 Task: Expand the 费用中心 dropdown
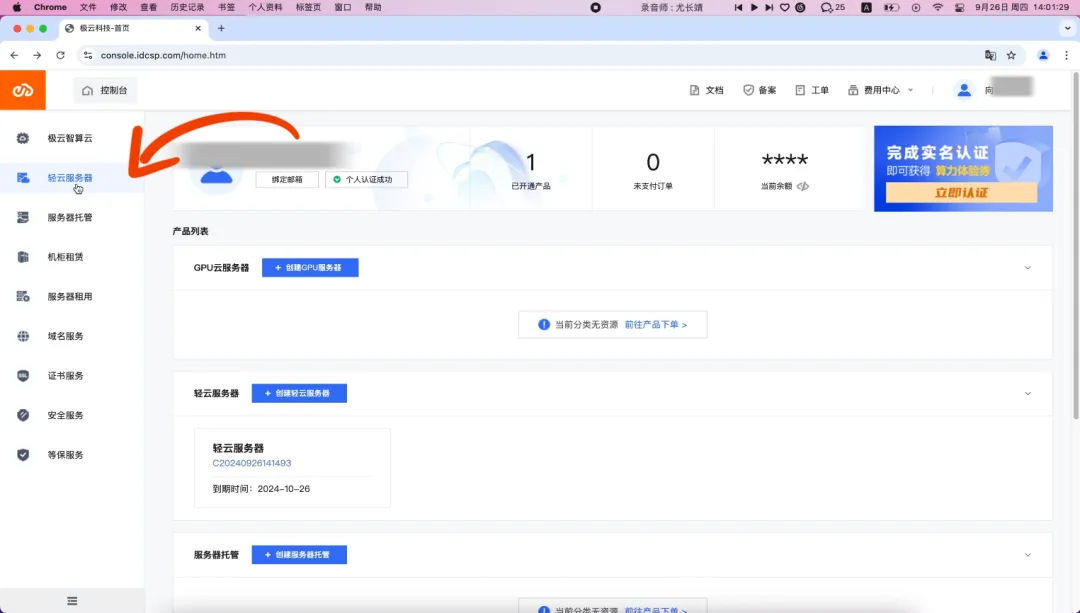click(x=880, y=90)
